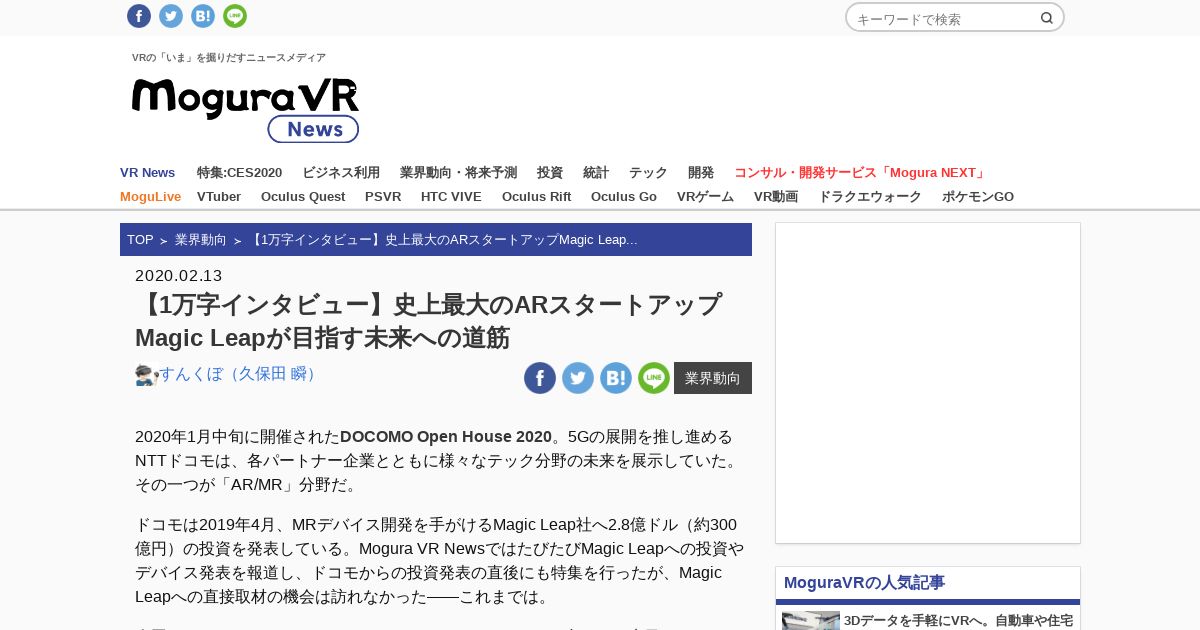
Task: Click the tagline VRの「いま」を掘りだすニュースメディア
Action: (x=229, y=58)
